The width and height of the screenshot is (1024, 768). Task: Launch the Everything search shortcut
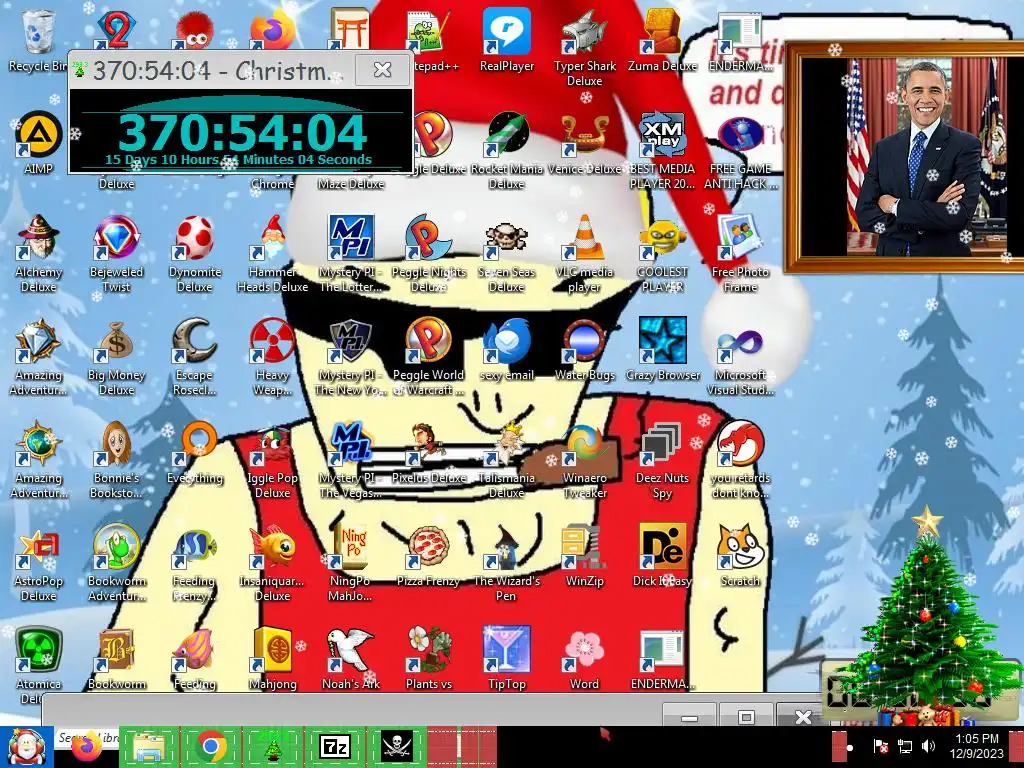pos(195,452)
